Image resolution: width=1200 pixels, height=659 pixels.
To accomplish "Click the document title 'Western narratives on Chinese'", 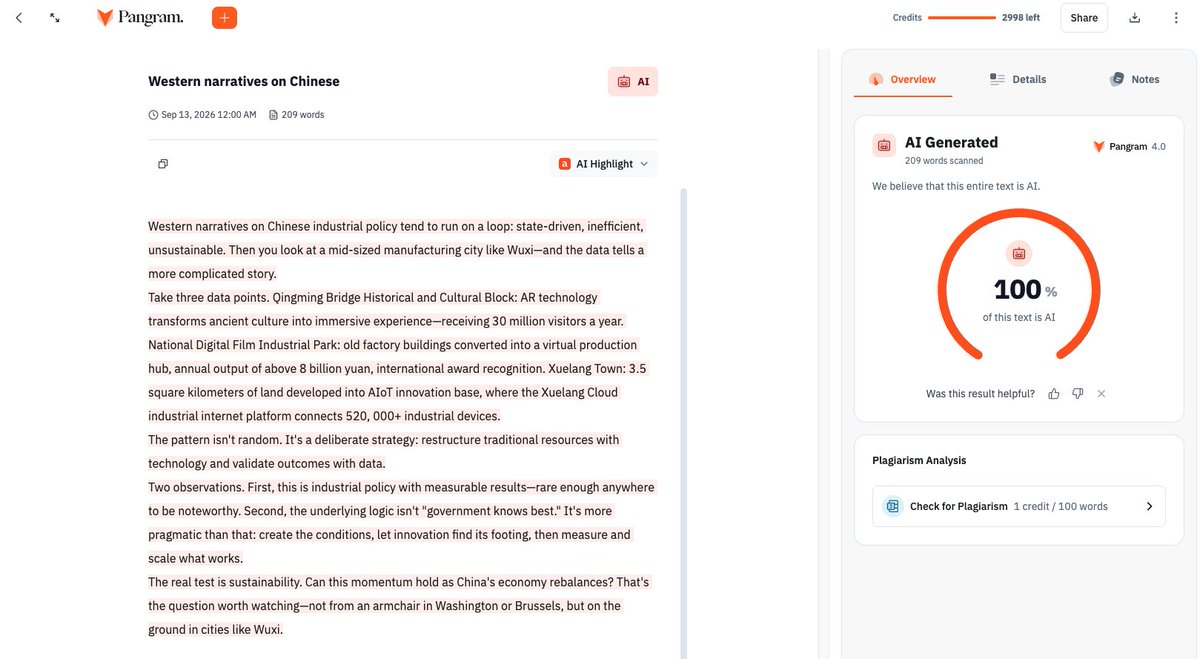I will pyautogui.click(x=244, y=81).
